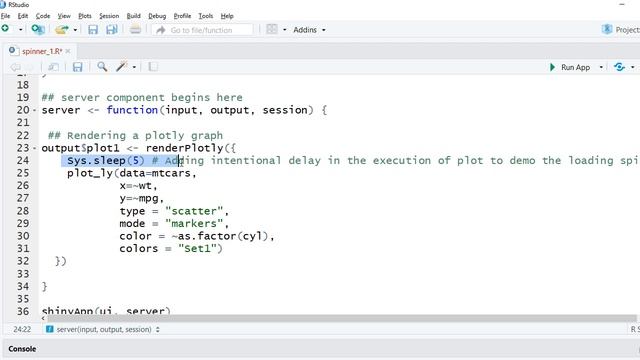Image resolution: width=640 pixels, height=360 pixels.
Task: Open the Debug menu
Action: click(x=157, y=16)
